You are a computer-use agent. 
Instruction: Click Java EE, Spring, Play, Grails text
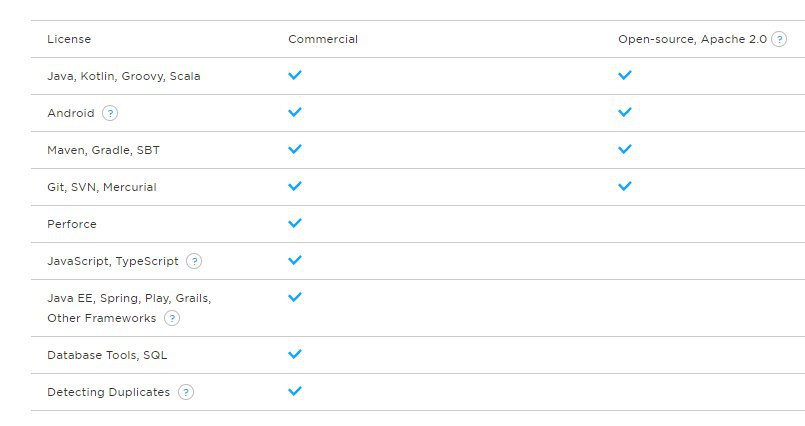click(x=129, y=298)
